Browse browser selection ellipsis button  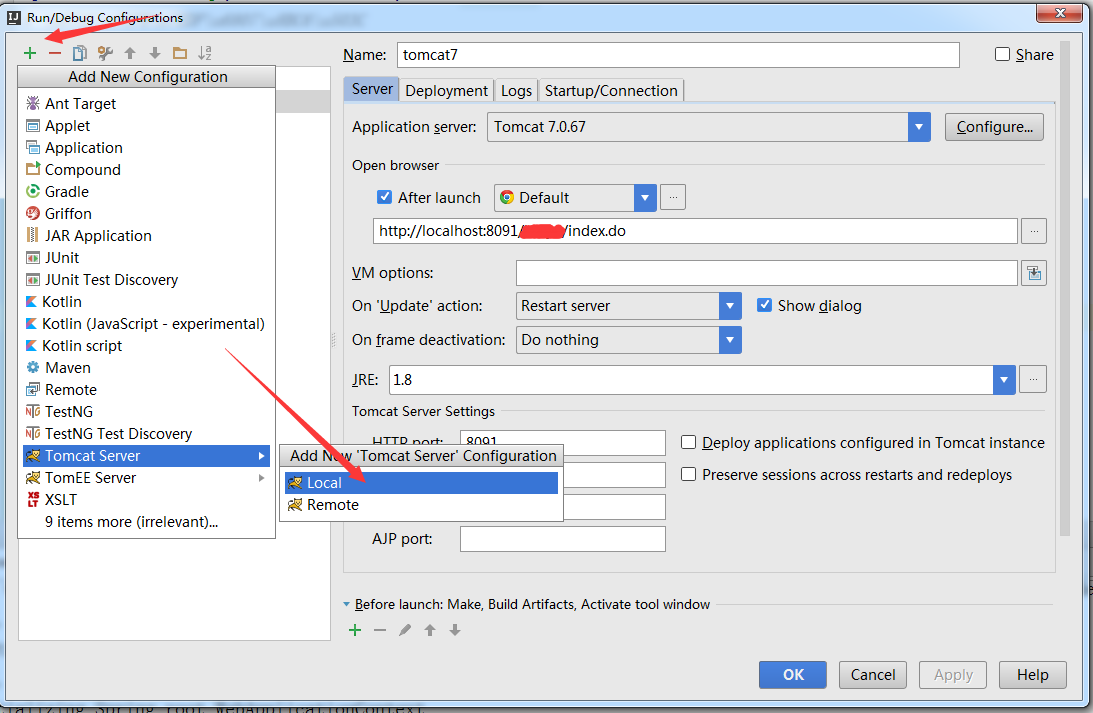pyautogui.click(x=673, y=197)
